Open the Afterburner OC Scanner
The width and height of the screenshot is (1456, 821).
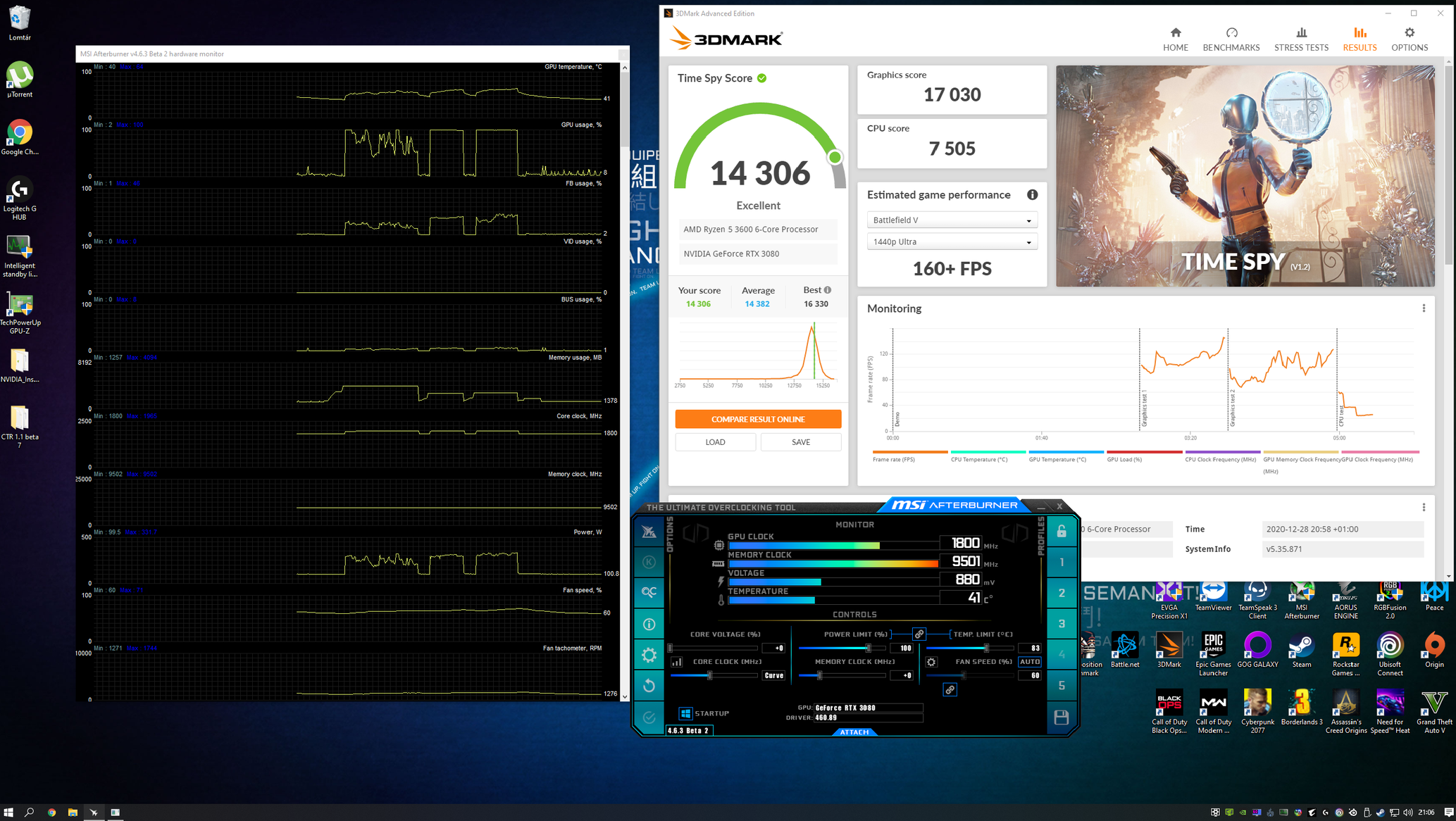coord(649,592)
